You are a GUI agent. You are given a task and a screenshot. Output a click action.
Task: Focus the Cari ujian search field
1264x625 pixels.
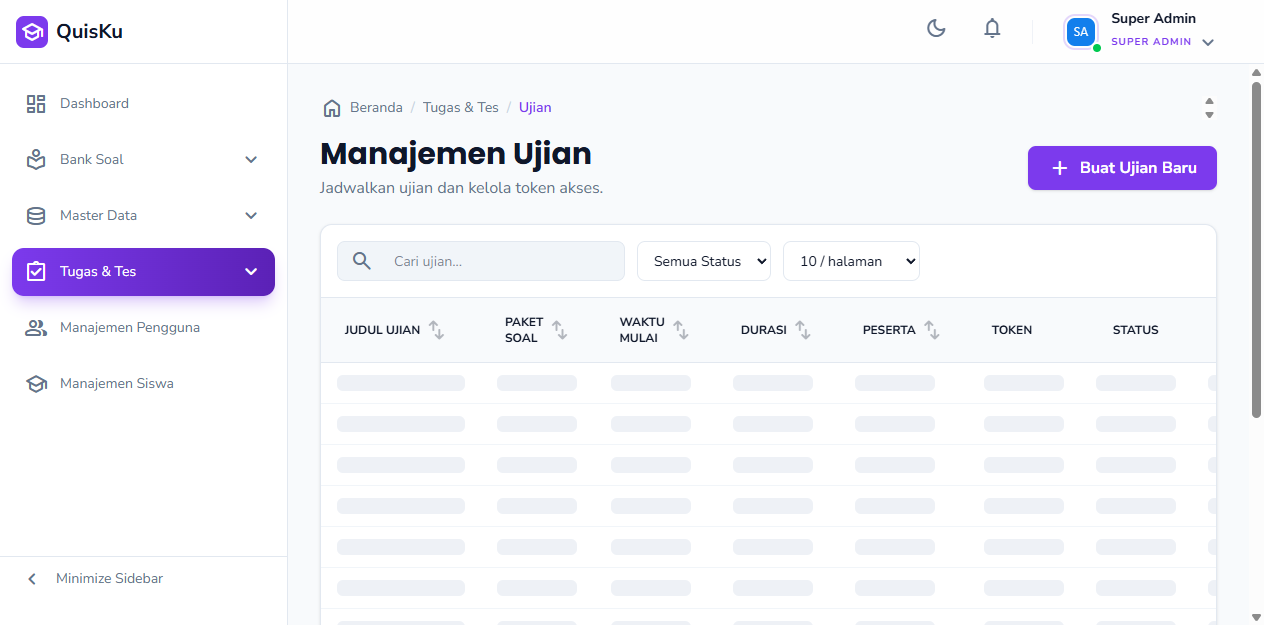point(481,261)
